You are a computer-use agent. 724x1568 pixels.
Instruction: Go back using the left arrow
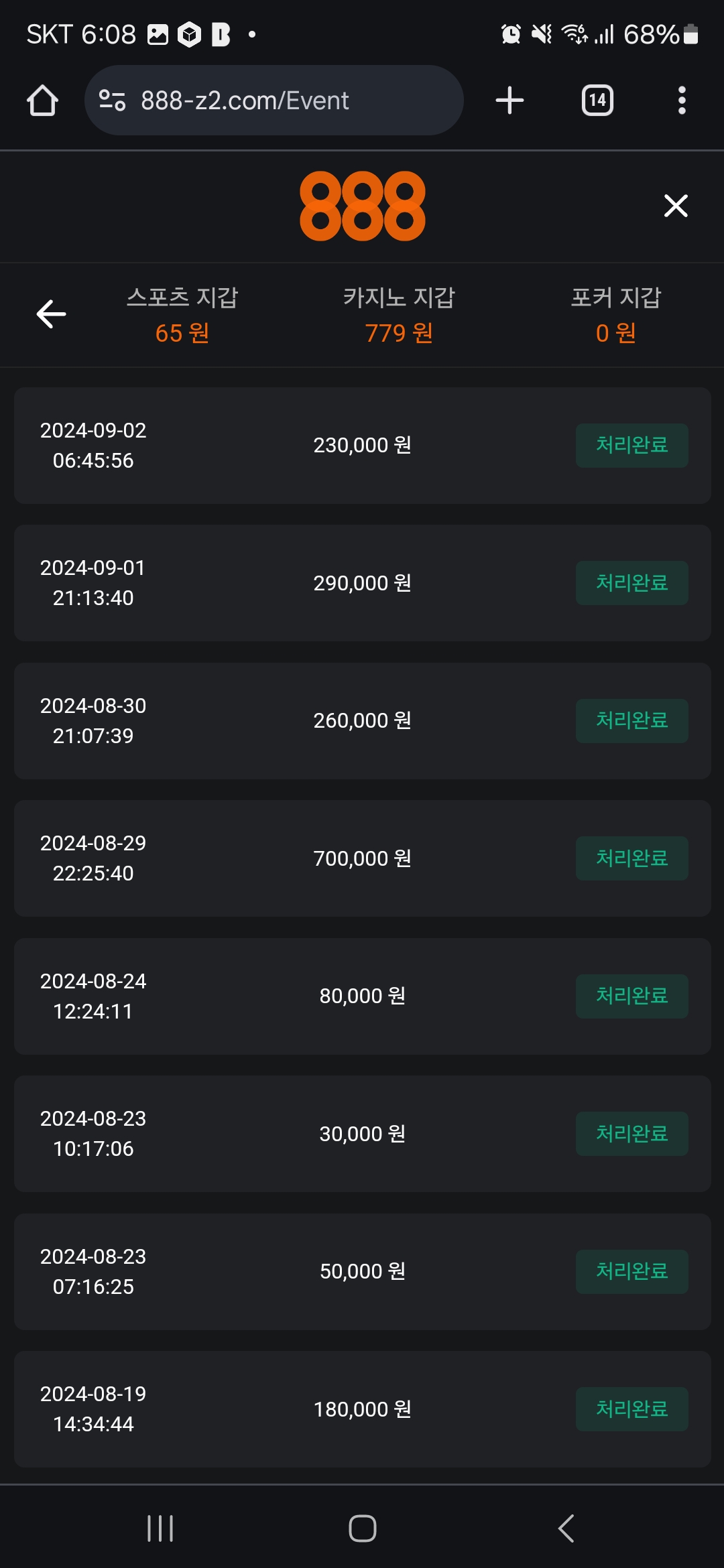point(51,314)
